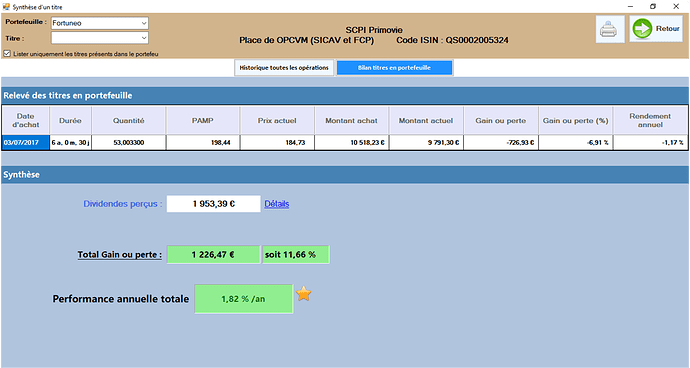Close the Synthèse d'un titre window
Viewport: 690px width, 368px height.
(676, 7)
